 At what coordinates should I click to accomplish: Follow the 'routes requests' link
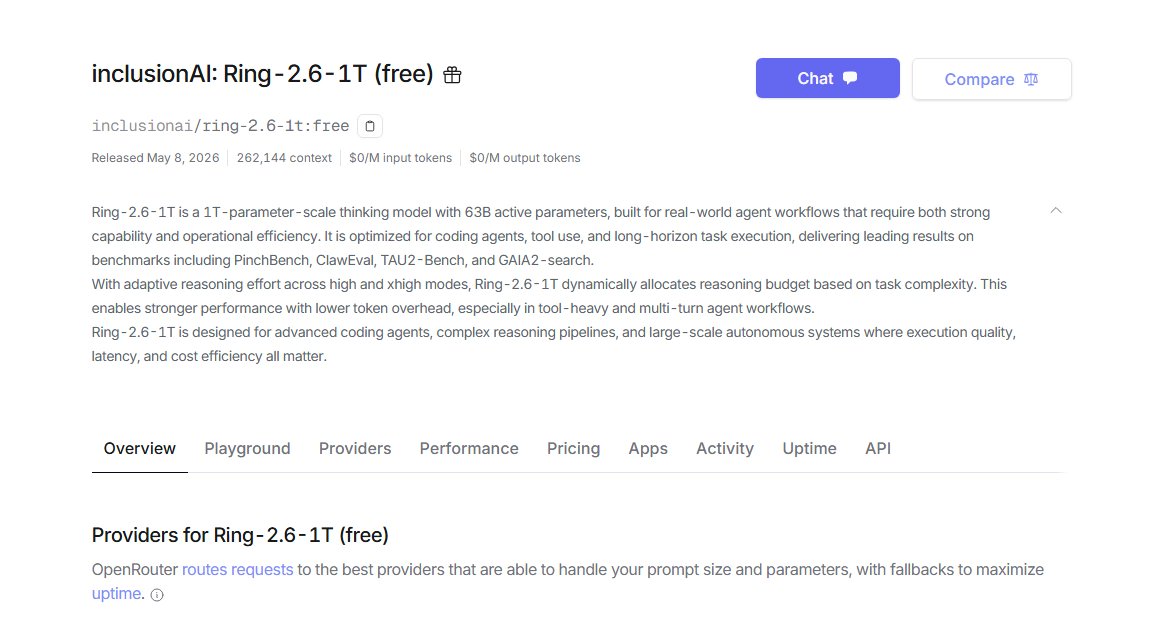(x=238, y=570)
